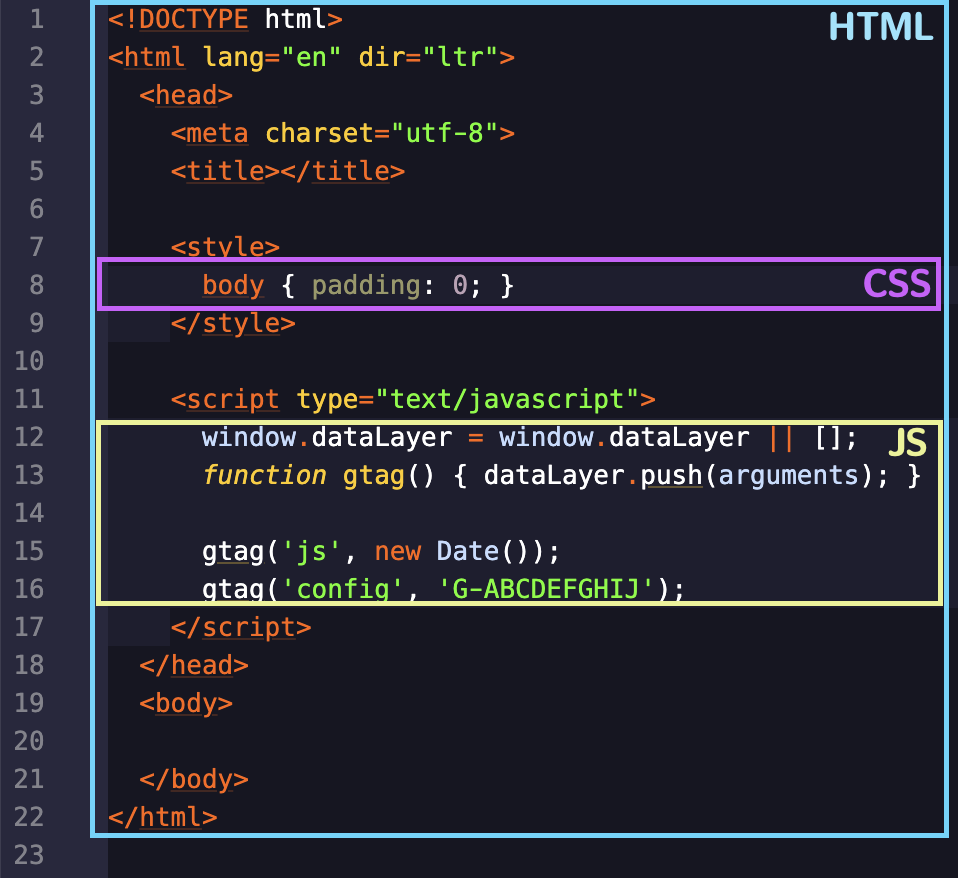Click the 'js' string literal
This screenshot has height=878, width=958.
[311, 552]
